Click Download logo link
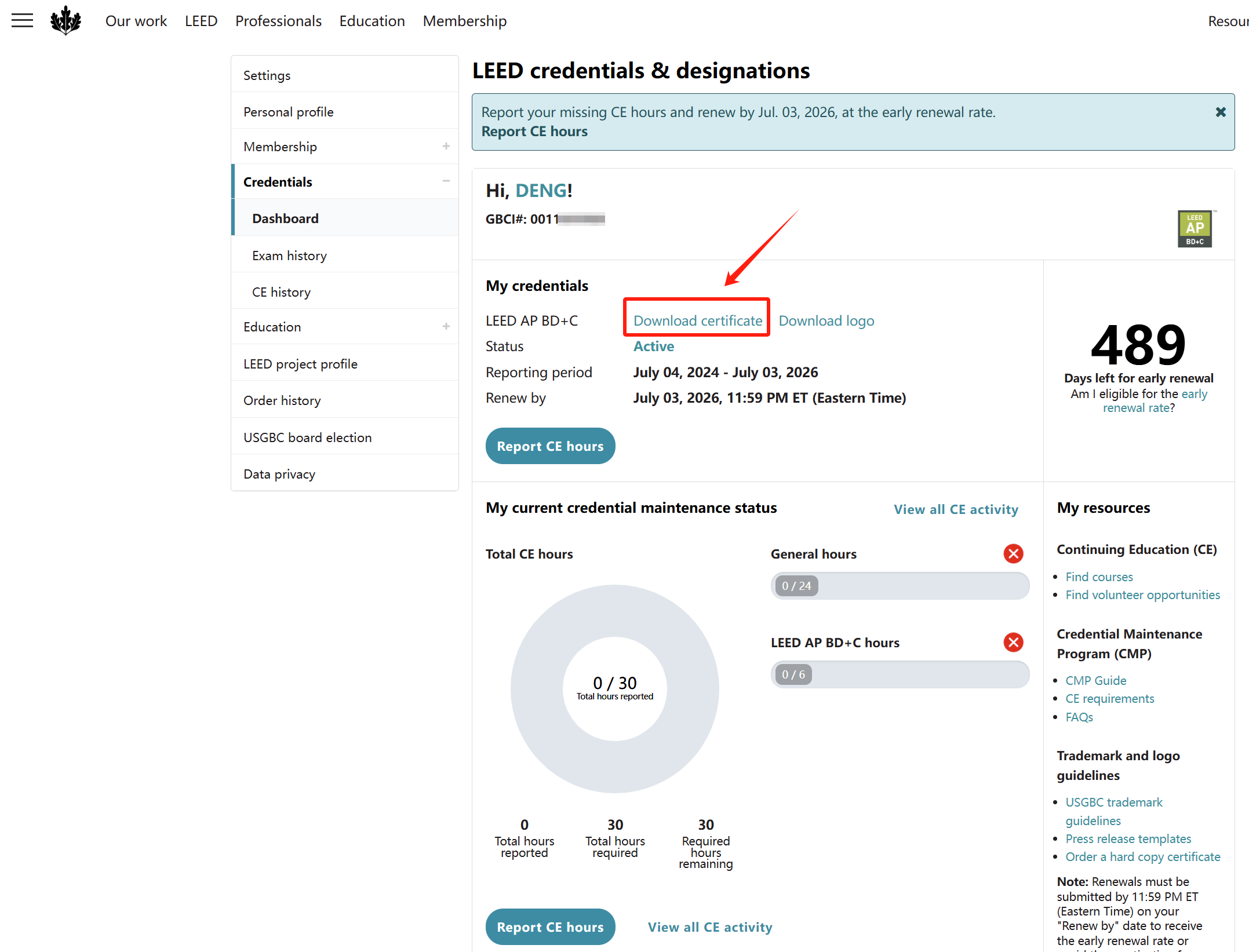The height and width of the screenshot is (952, 1249). click(x=826, y=321)
